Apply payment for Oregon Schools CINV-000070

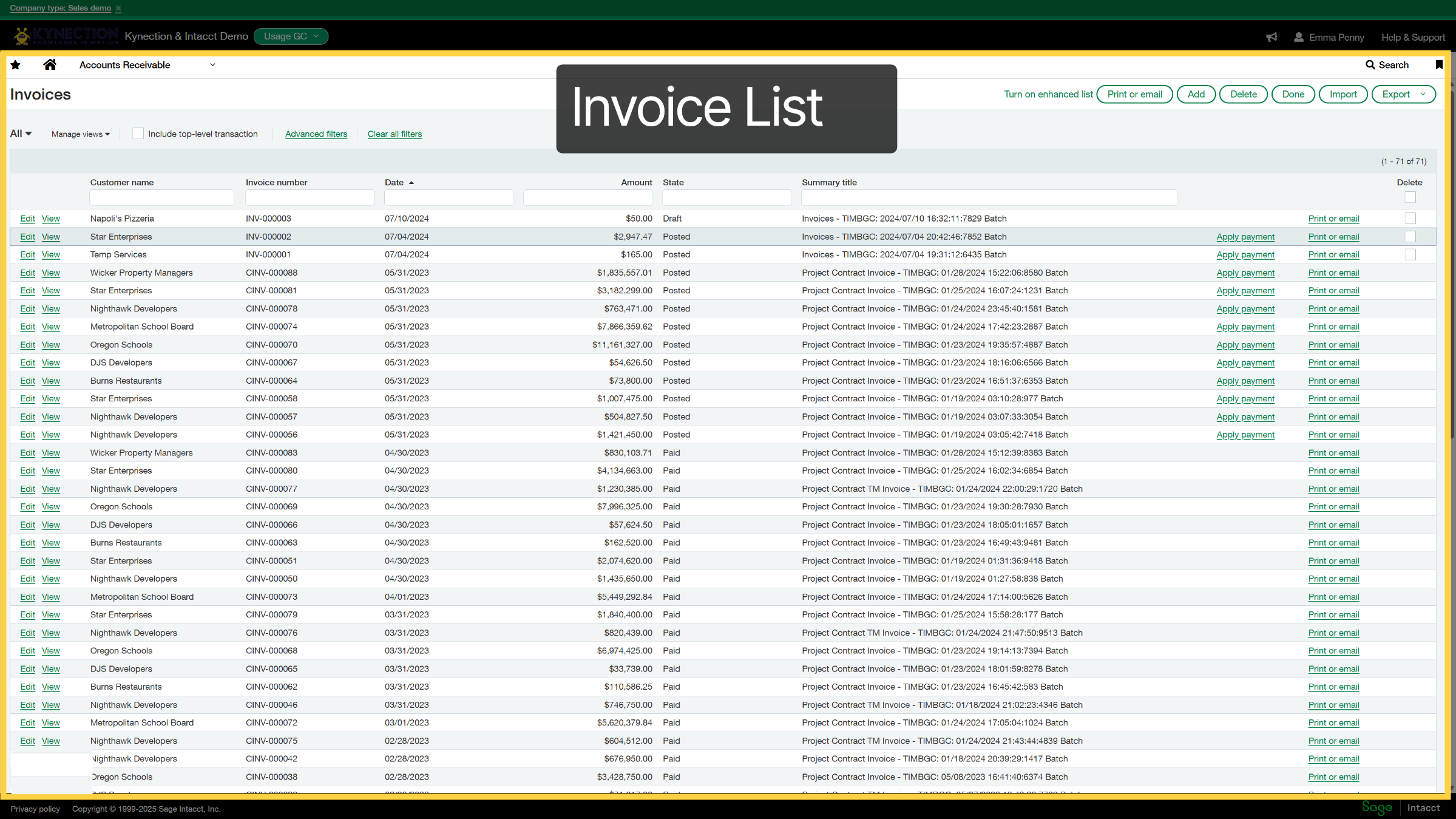pyautogui.click(x=1245, y=345)
